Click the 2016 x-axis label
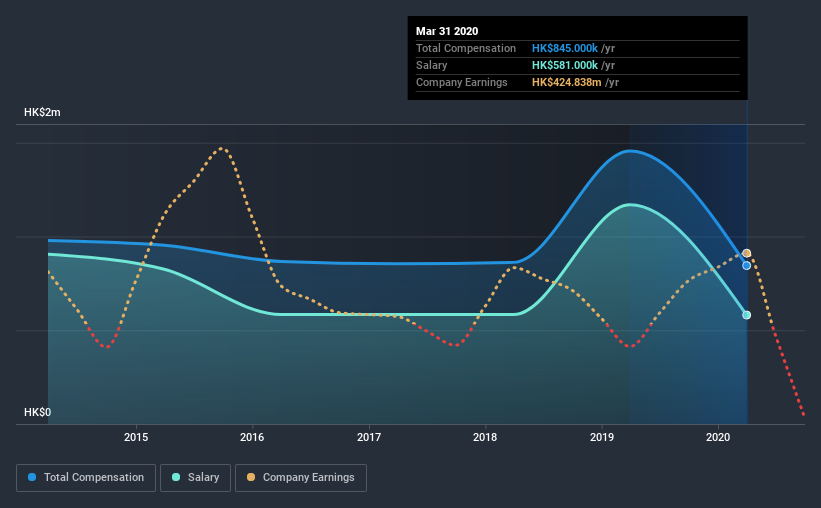This screenshot has height=508, width=821. click(252, 437)
